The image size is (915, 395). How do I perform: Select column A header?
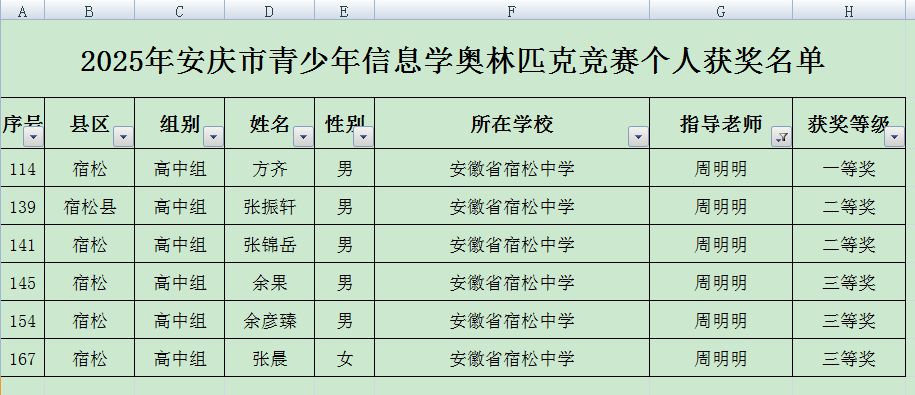point(22,11)
